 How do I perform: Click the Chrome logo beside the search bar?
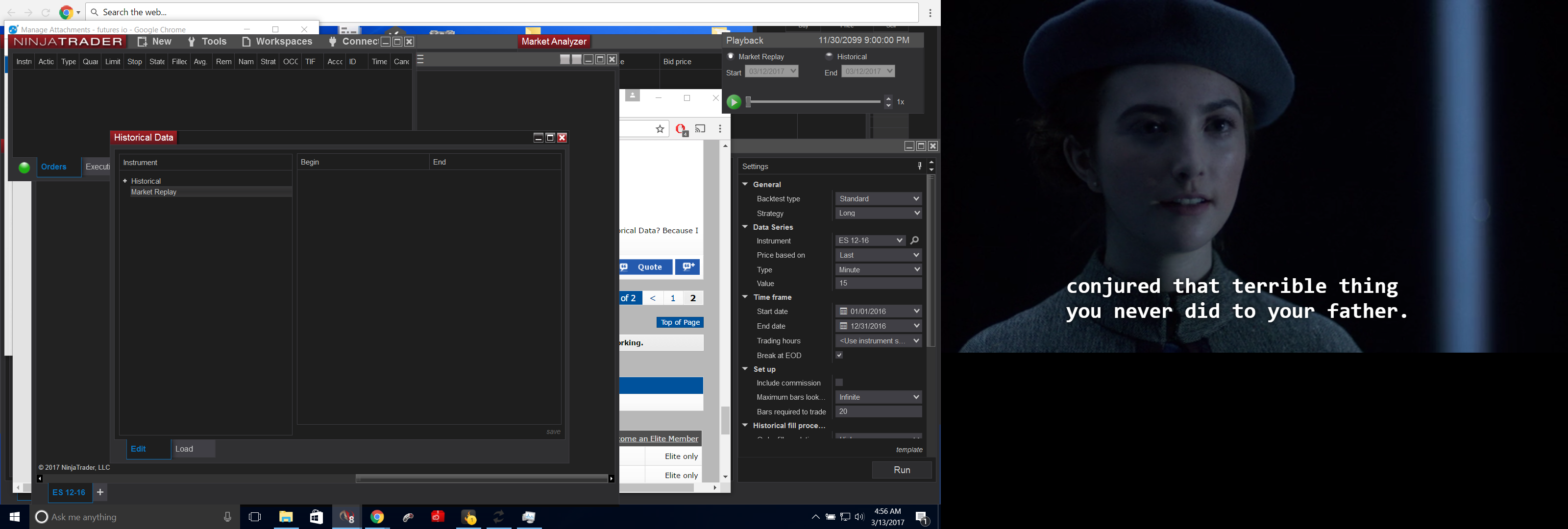[66, 12]
